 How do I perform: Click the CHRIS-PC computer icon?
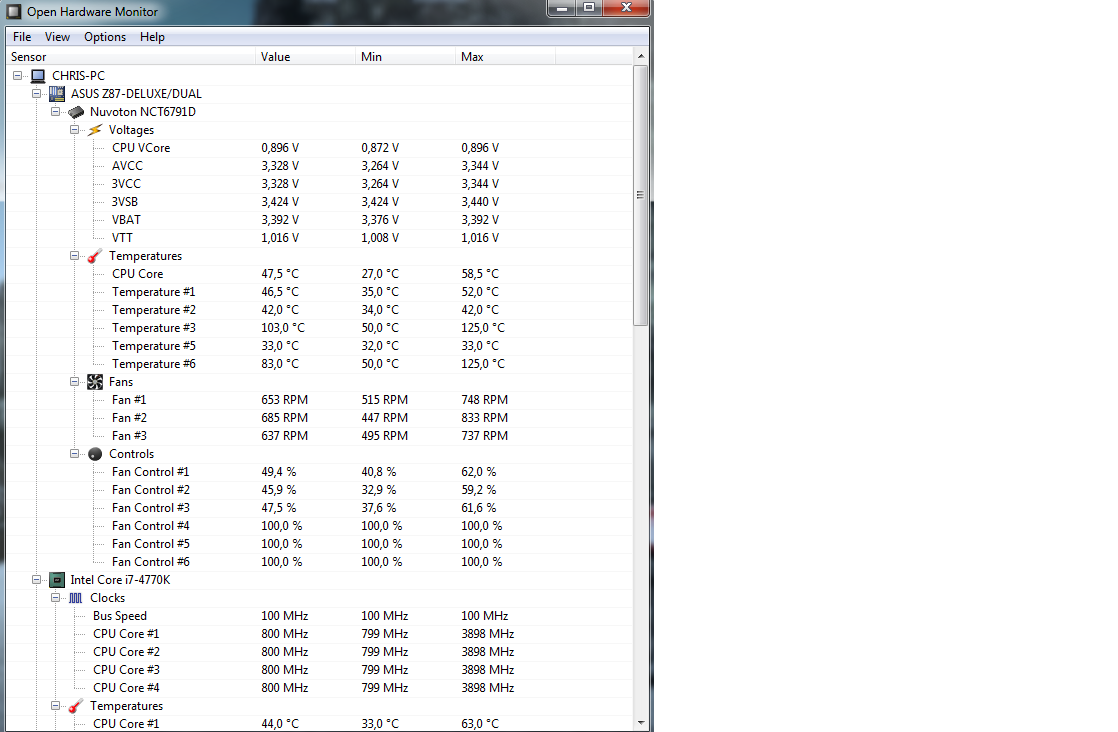click(39, 76)
